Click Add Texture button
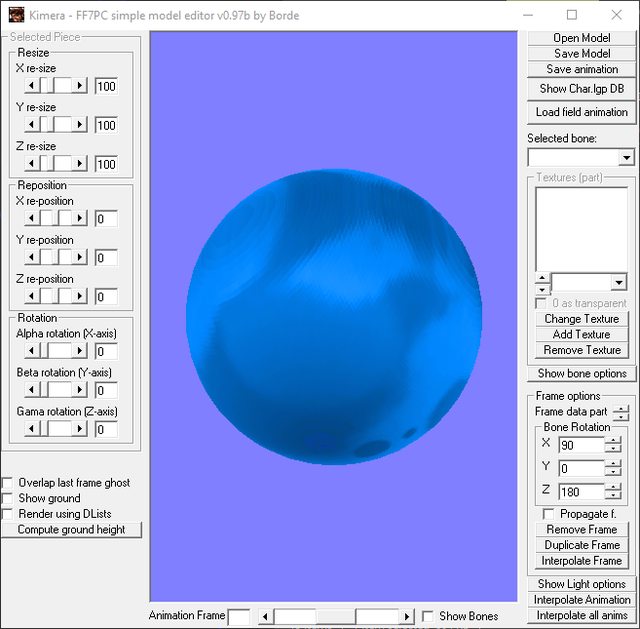This screenshot has height=629, width=640. pyautogui.click(x=582, y=334)
